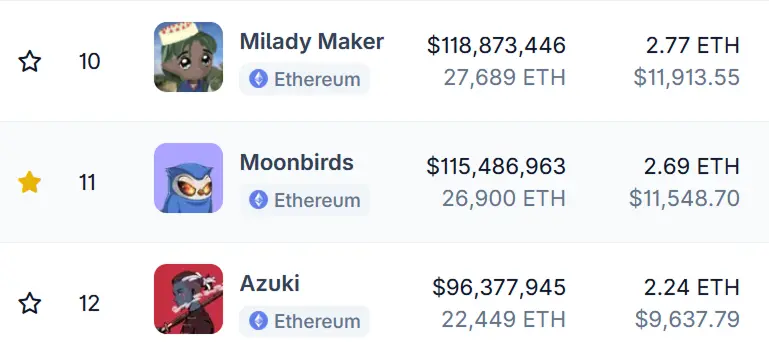Screen dimensions: 769x363
Task: Click rank number 11 in the list
Action: click(87, 182)
